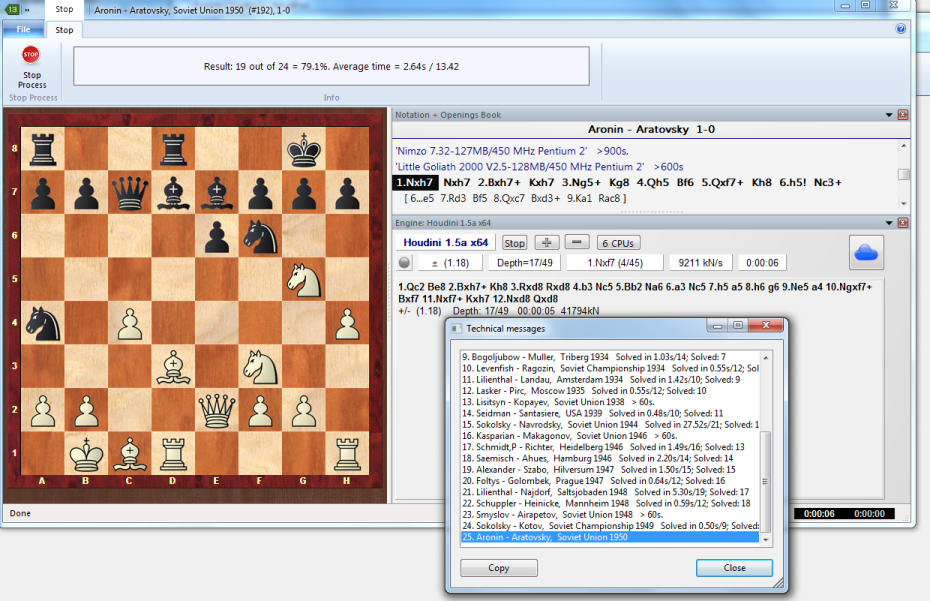This screenshot has height=601, width=930.
Task: Remove an engine line with minus button
Action: click(x=577, y=243)
